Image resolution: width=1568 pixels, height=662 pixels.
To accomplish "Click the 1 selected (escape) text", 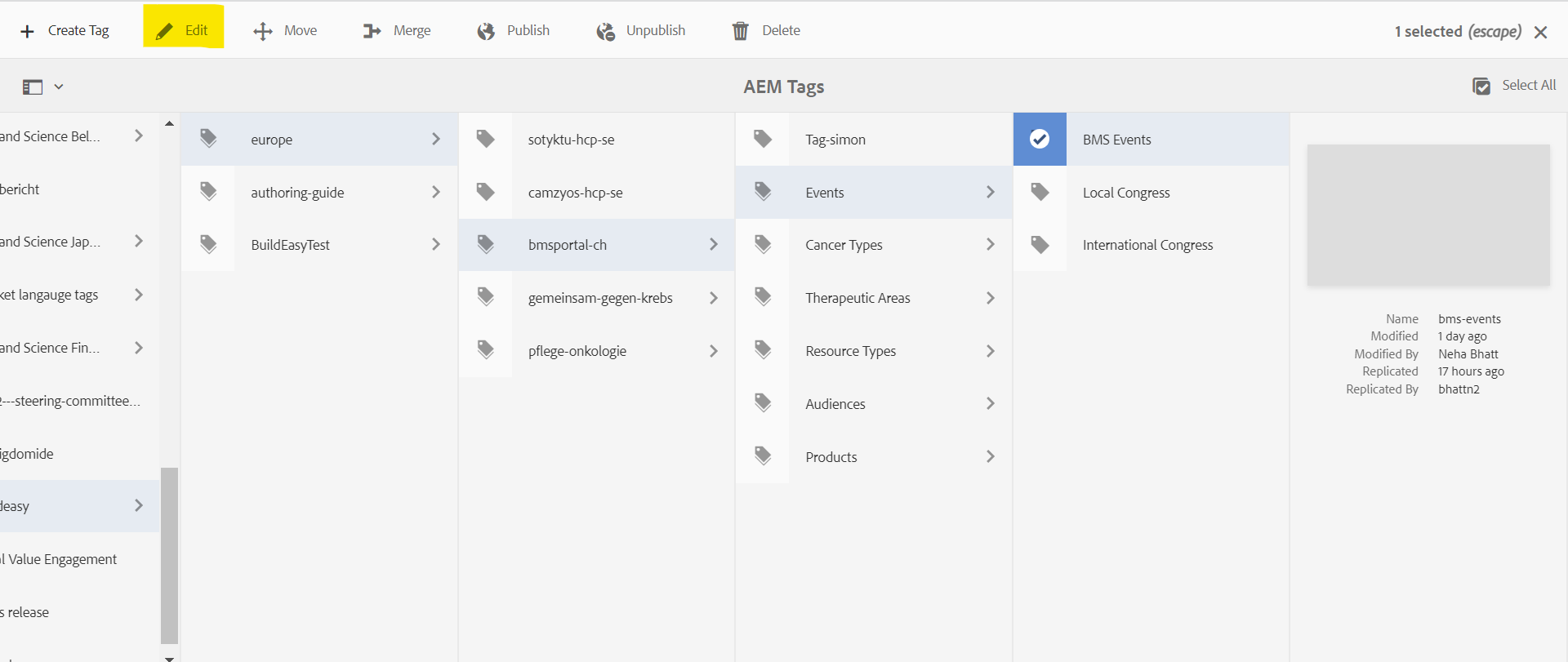I will click(1458, 31).
